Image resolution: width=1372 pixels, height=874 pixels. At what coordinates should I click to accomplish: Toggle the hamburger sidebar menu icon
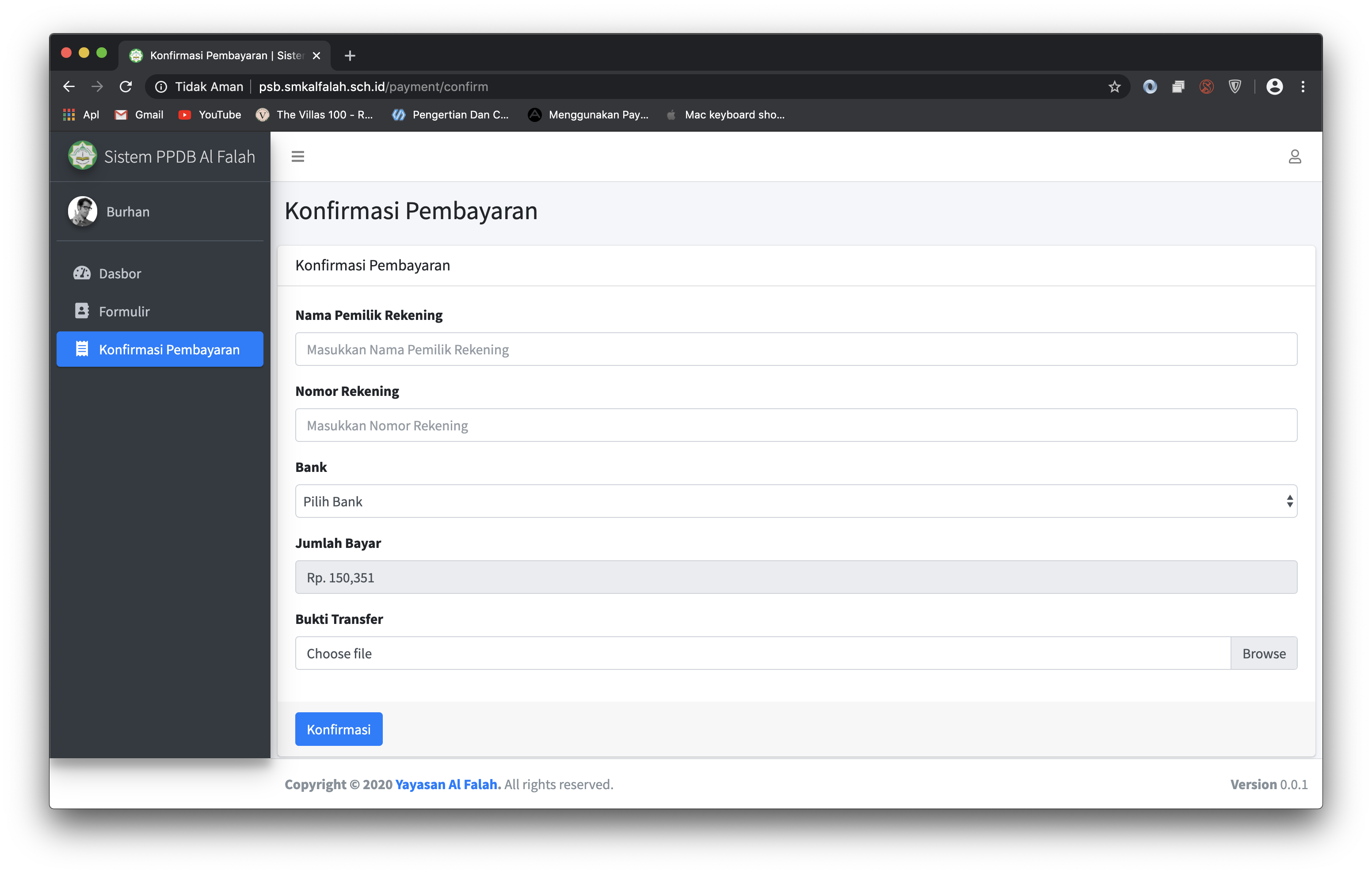click(297, 156)
